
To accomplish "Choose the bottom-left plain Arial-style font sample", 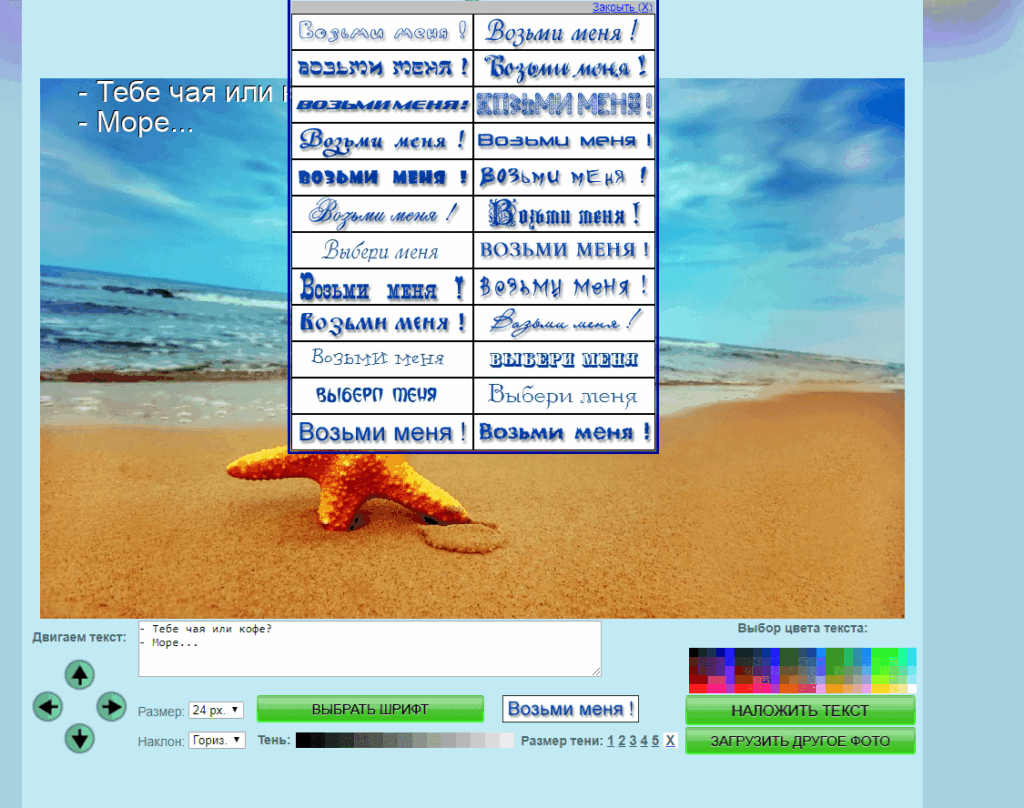I will (x=382, y=433).
